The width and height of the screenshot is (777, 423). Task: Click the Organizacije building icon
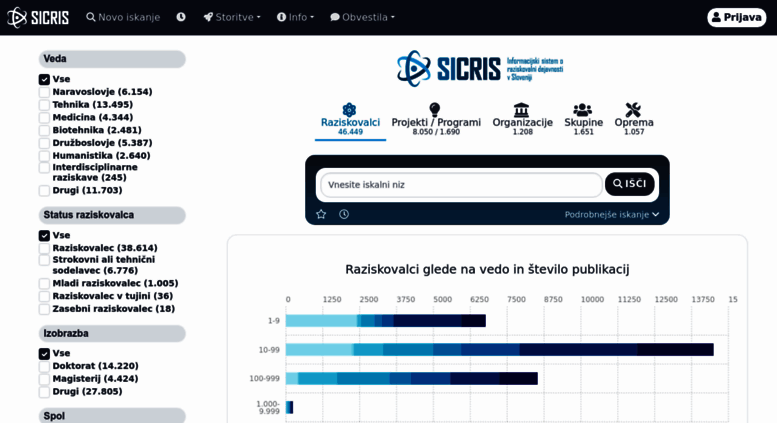pos(521,109)
